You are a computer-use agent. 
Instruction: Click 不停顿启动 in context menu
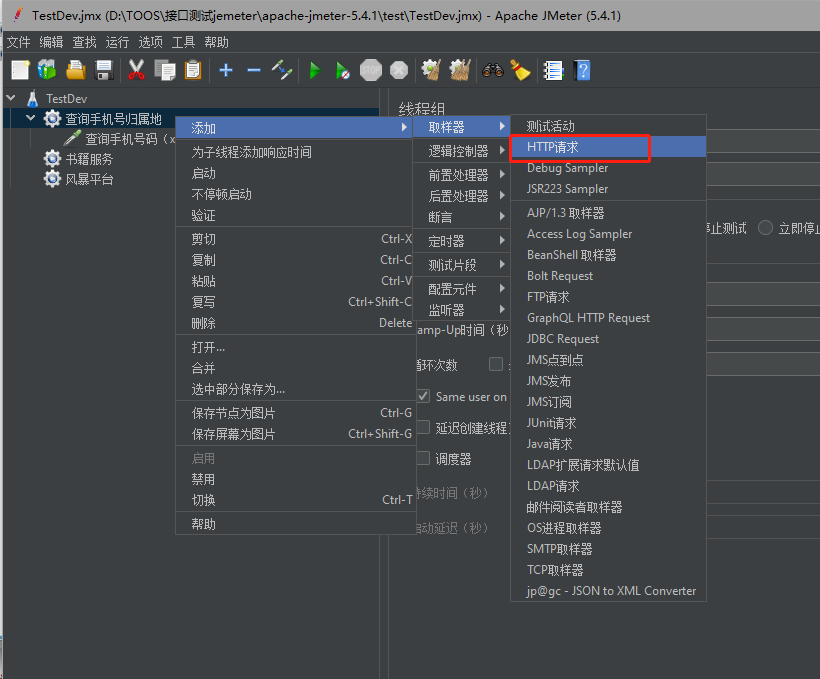click(x=294, y=194)
